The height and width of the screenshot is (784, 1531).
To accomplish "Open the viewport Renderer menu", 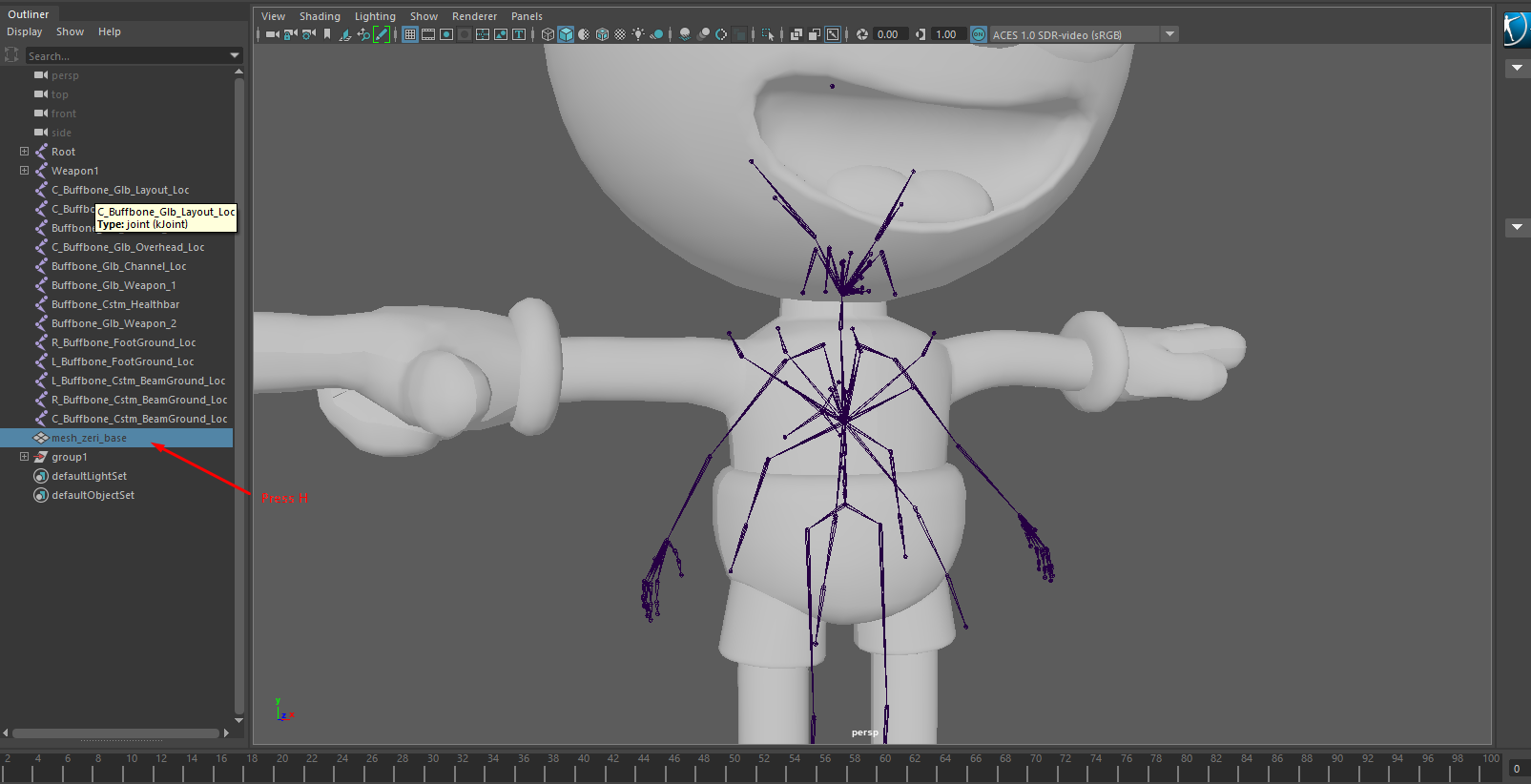I will 474,16.
